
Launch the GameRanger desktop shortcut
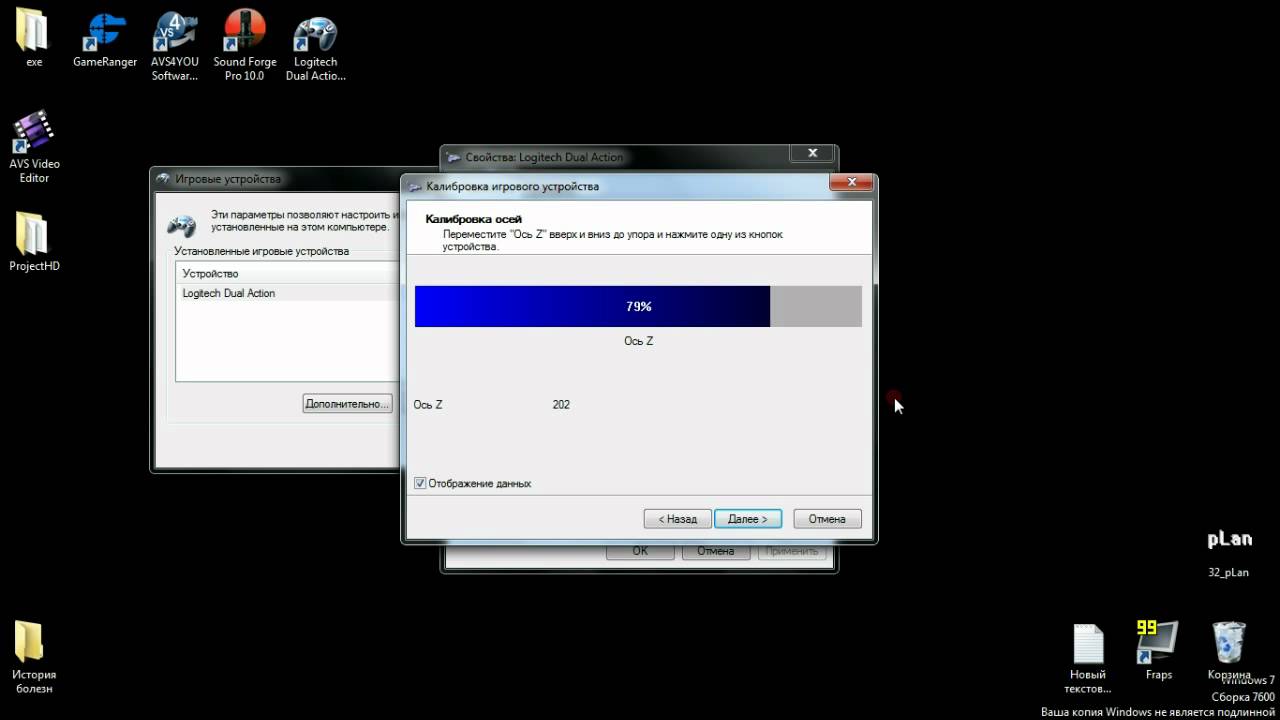(x=105, y=38)
